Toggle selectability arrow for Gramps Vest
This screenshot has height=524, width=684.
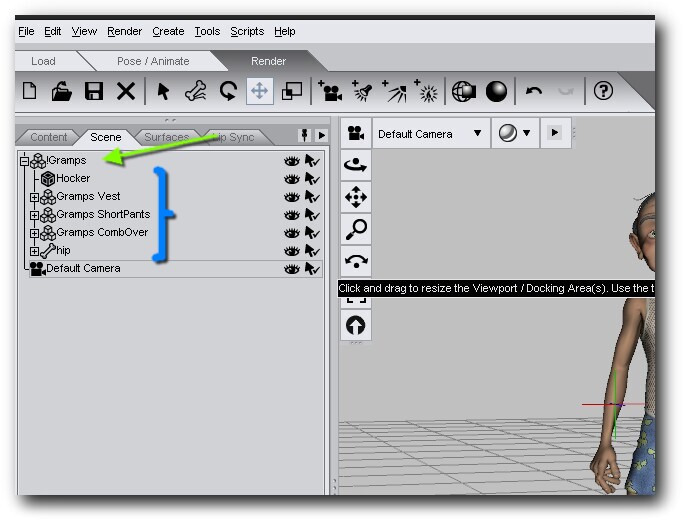(312, 197)
